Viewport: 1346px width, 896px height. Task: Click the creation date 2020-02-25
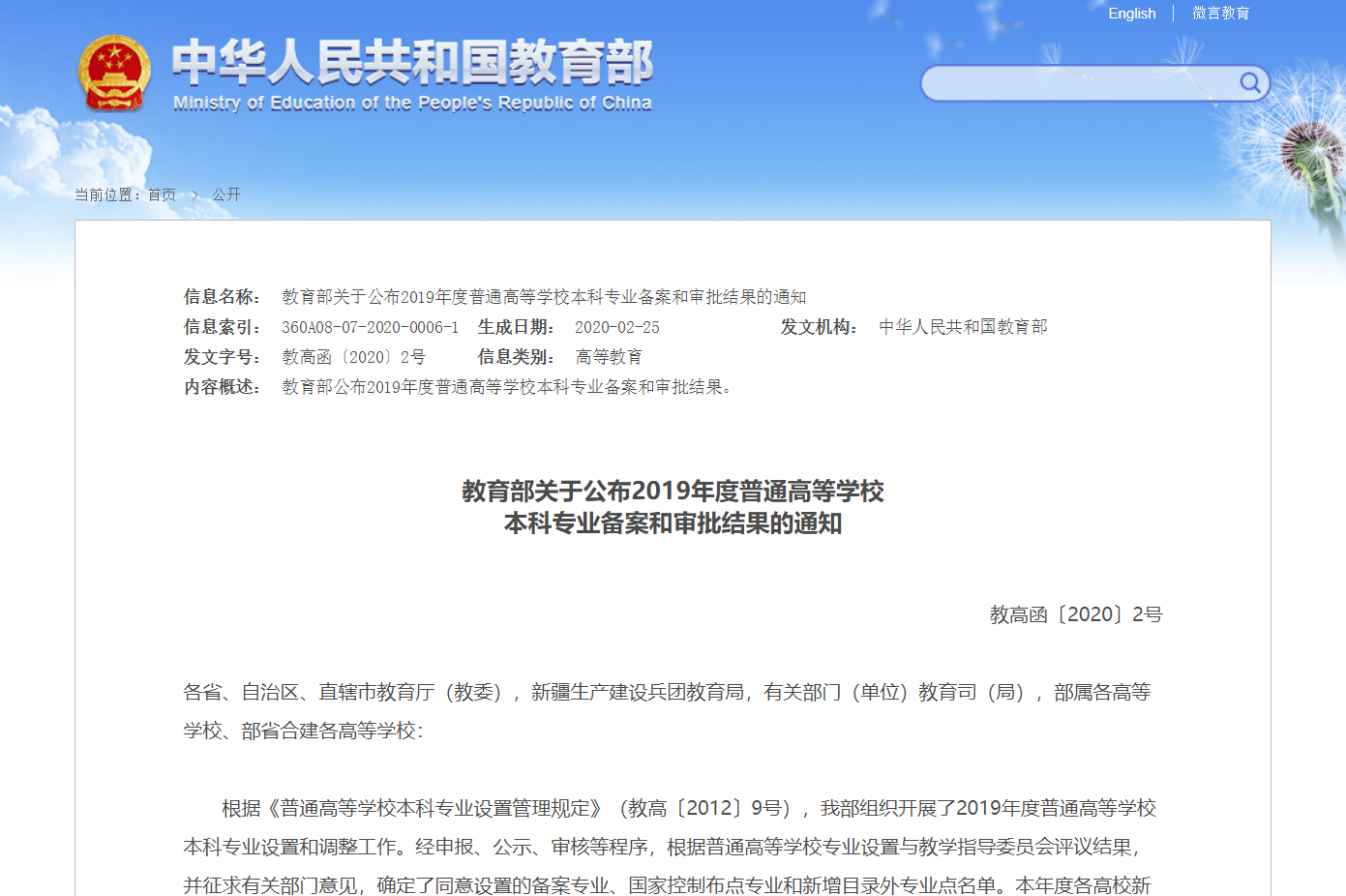click(x=616, y=328)
